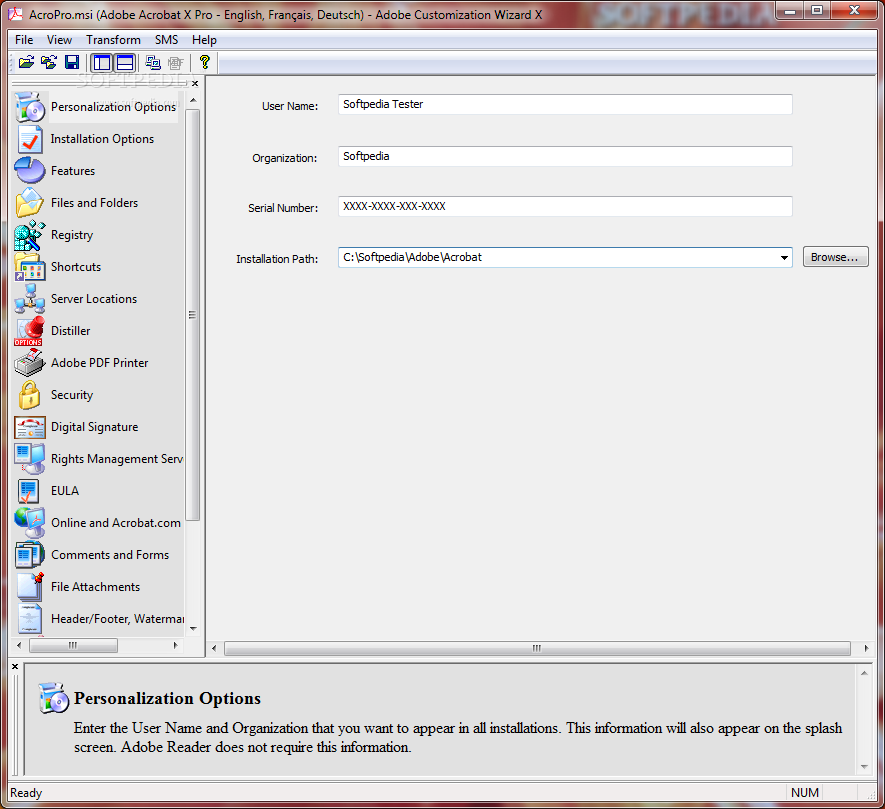Select the Digital Signature certificate icon
Image resolution: width=885 pixels, height=809 pixels.
(x=30, y=427)
